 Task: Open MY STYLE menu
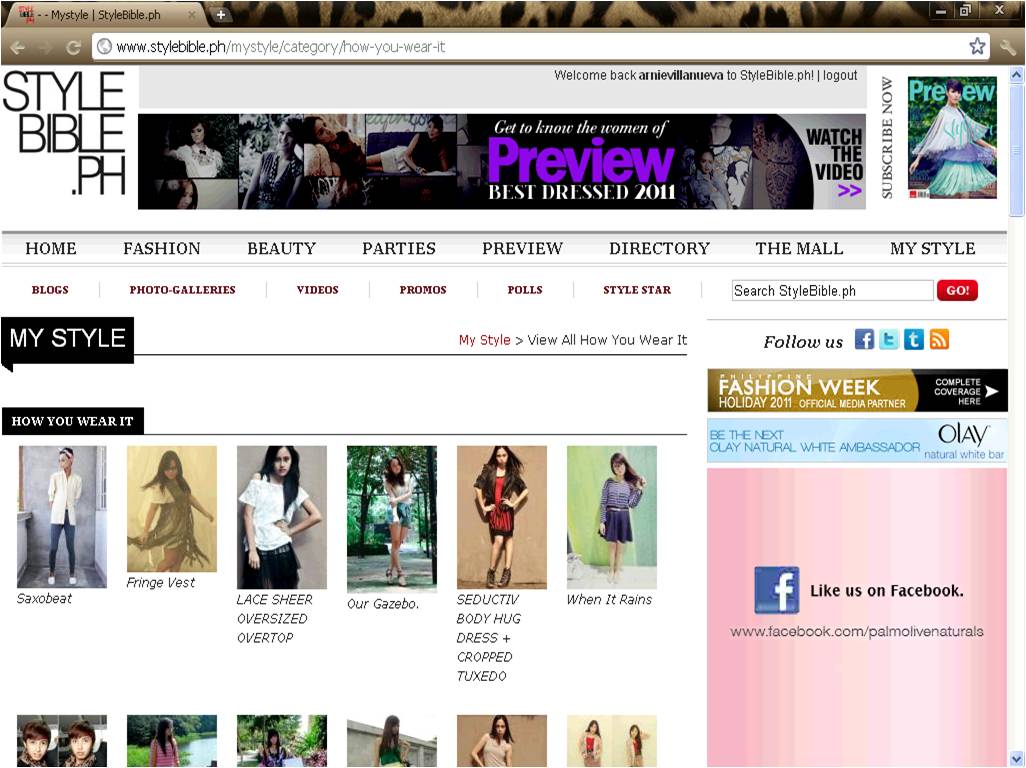932,249
